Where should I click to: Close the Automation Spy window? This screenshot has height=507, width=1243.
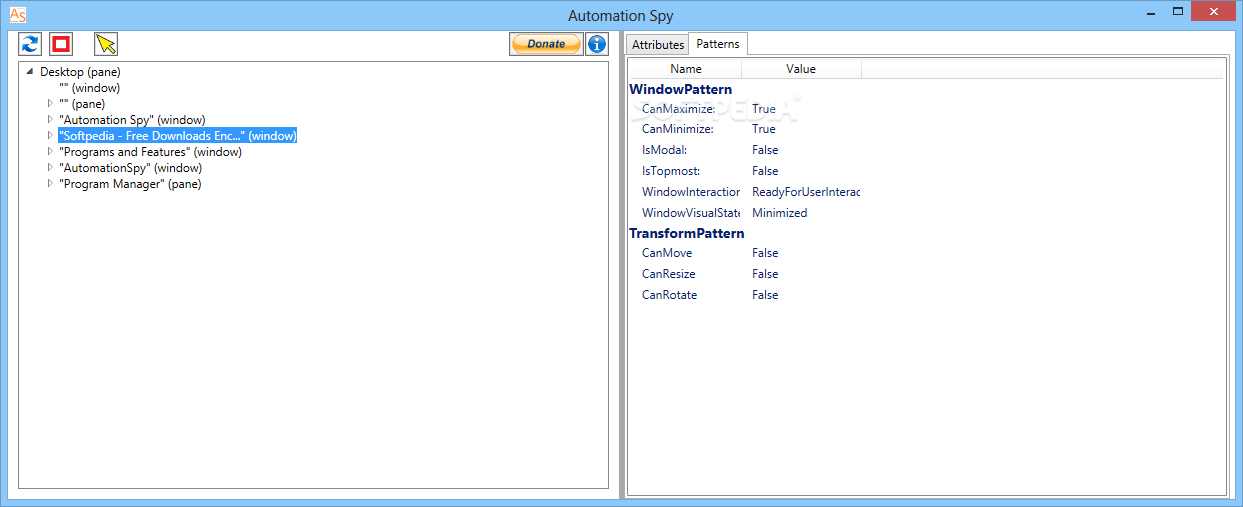point(1215,11)
